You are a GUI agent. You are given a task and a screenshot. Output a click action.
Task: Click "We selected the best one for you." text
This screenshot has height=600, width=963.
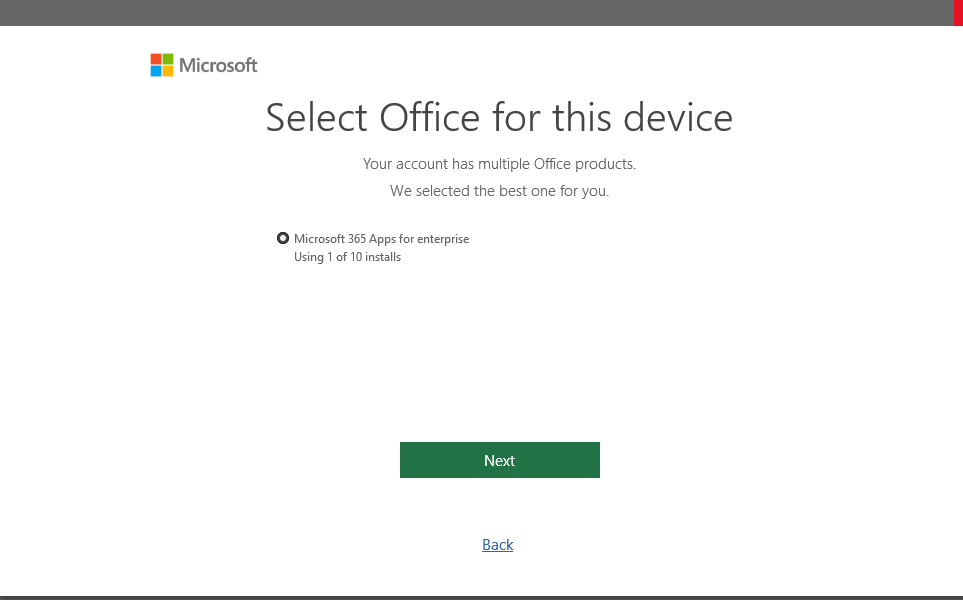(x=499, y=191)
